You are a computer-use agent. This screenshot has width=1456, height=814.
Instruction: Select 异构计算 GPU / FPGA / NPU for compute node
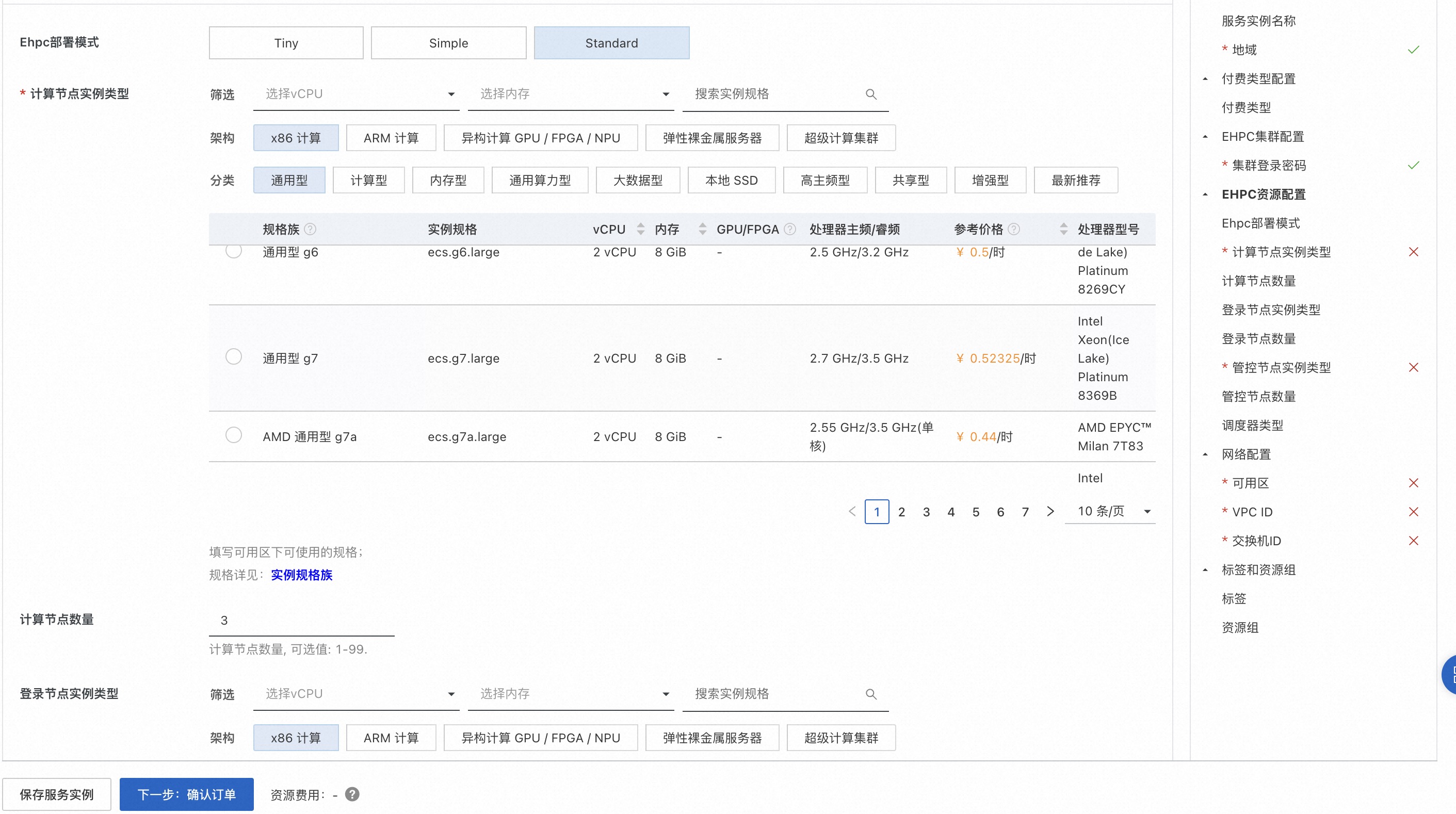coord(541,138)
